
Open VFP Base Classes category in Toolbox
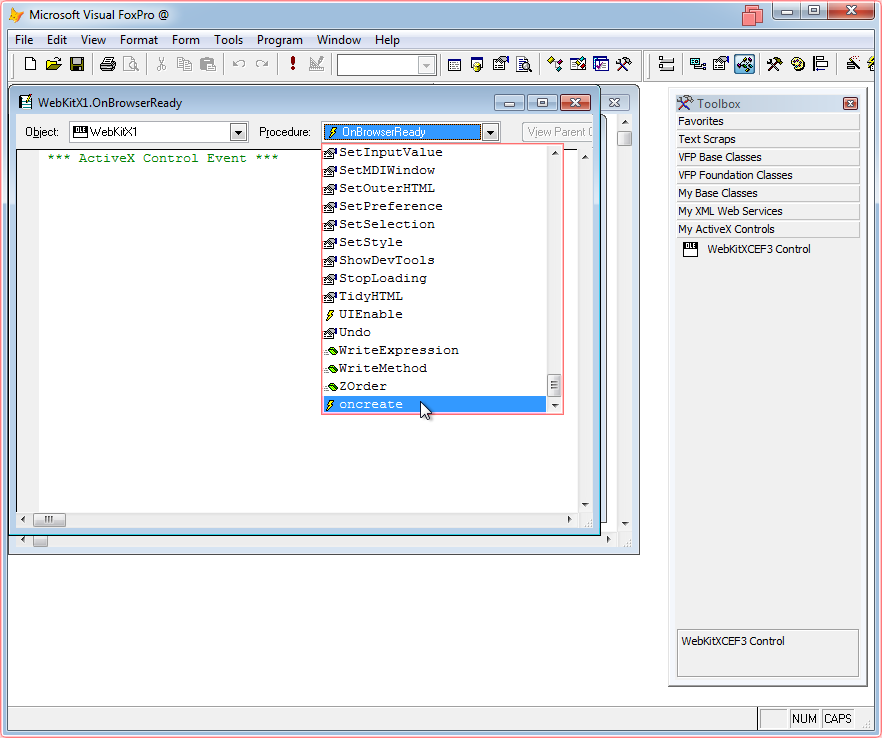click(x=768, y=158)
